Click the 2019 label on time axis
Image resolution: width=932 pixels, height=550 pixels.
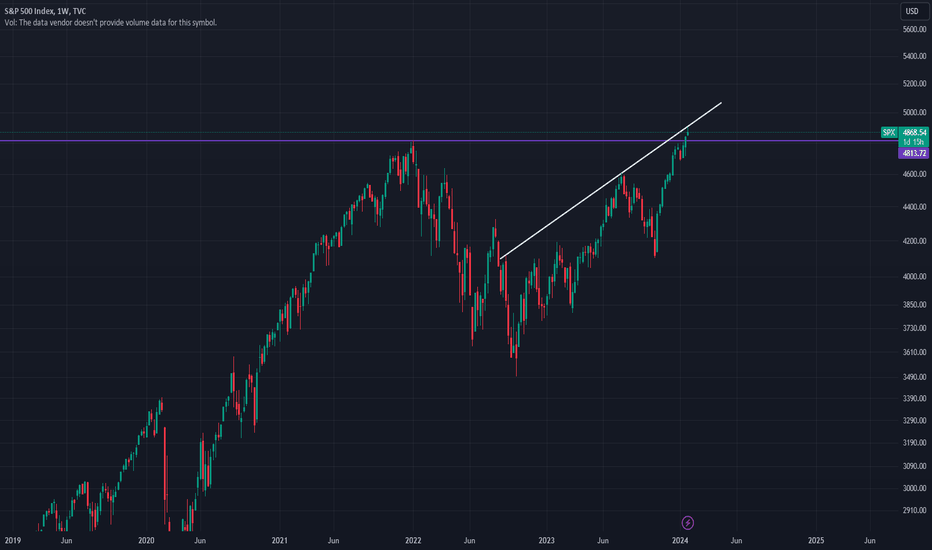tap(12, 540)
